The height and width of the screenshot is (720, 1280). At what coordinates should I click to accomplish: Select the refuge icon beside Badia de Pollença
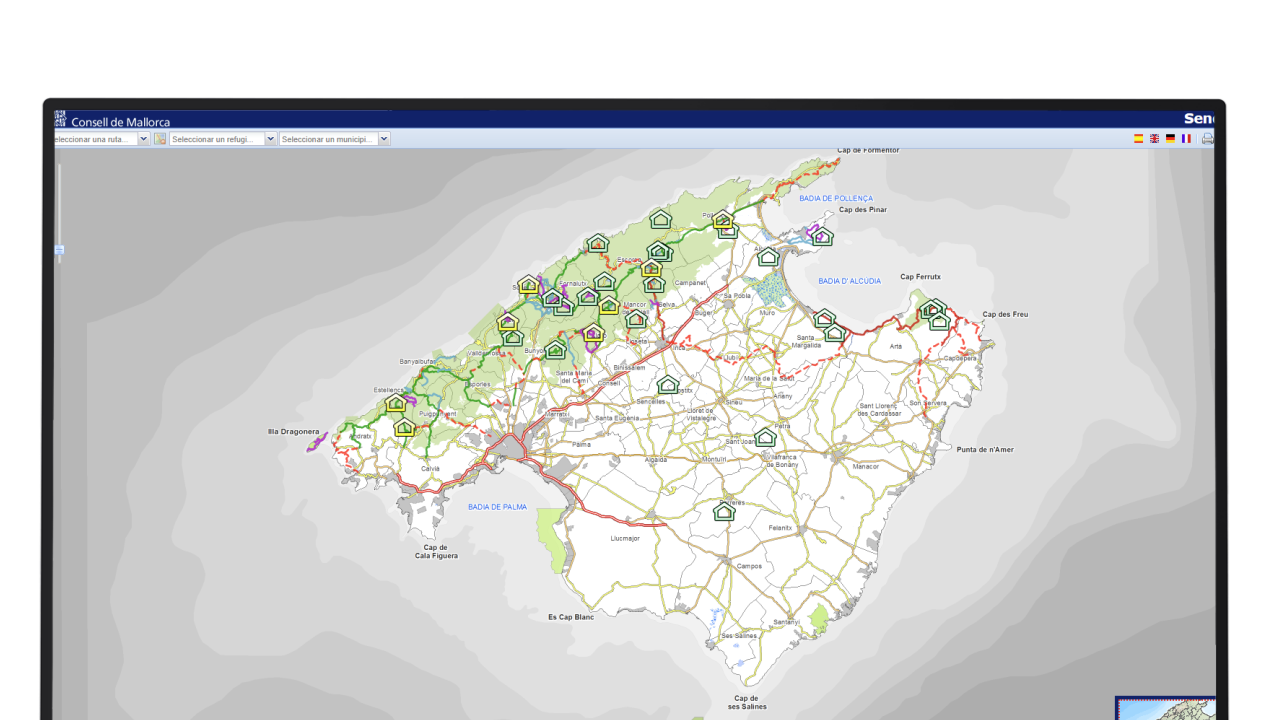821,237
